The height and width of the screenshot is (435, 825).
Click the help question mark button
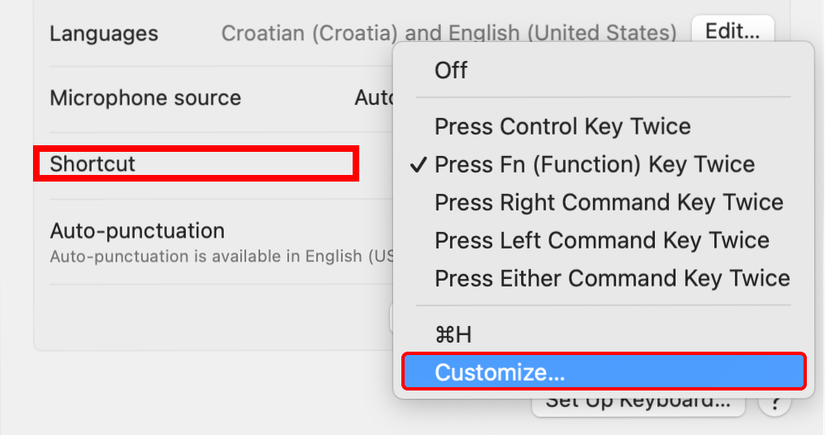coord(772,404)
